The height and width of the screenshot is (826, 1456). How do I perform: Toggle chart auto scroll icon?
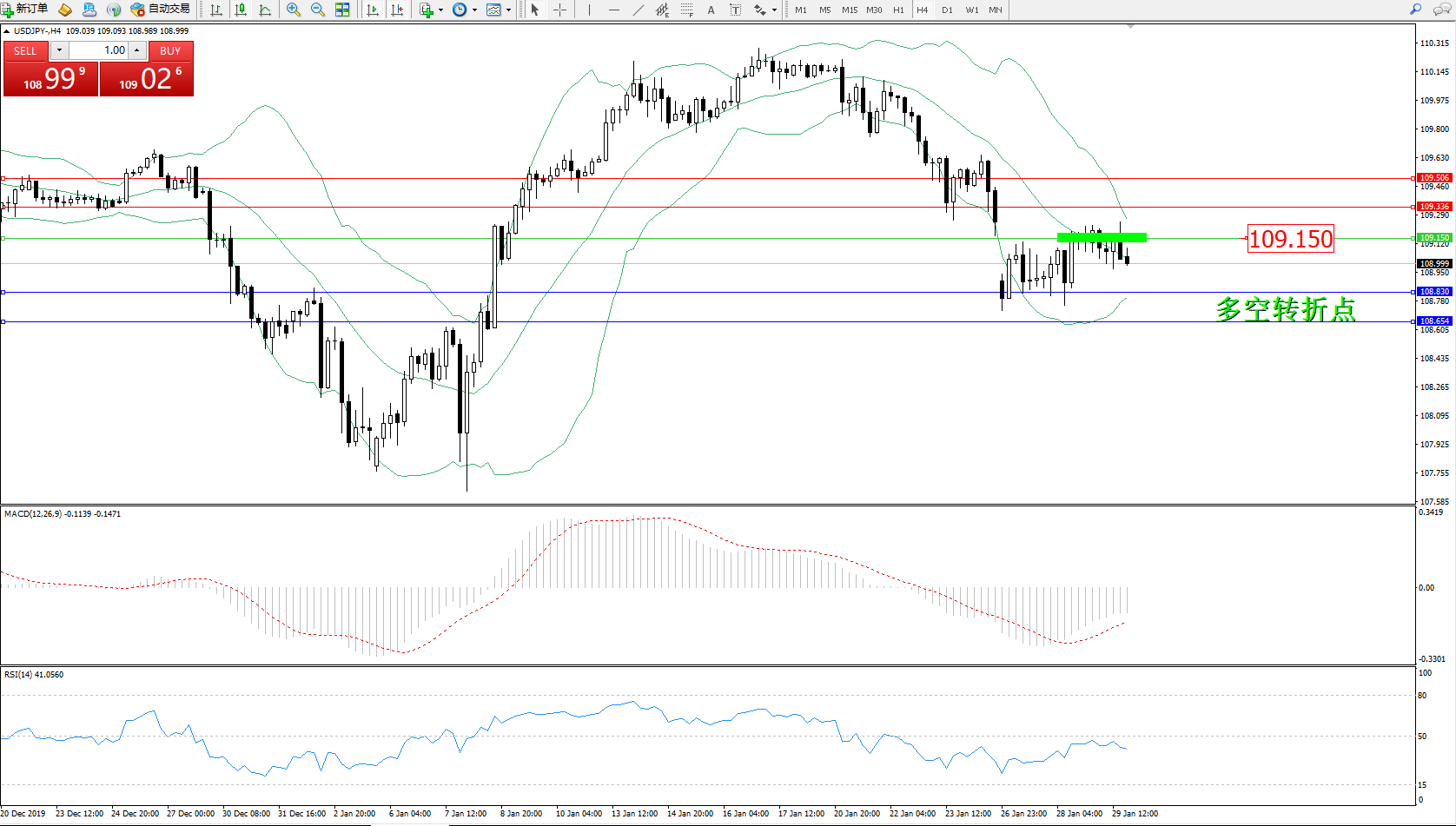pyautogui.click(x=373, y=10)
